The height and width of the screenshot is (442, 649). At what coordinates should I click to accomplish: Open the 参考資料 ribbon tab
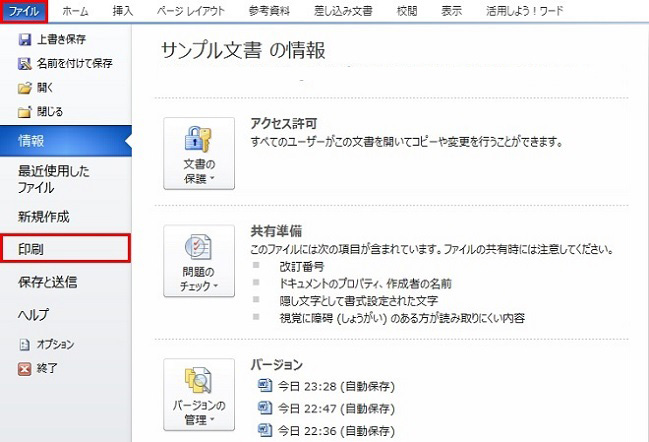(269, 11)
